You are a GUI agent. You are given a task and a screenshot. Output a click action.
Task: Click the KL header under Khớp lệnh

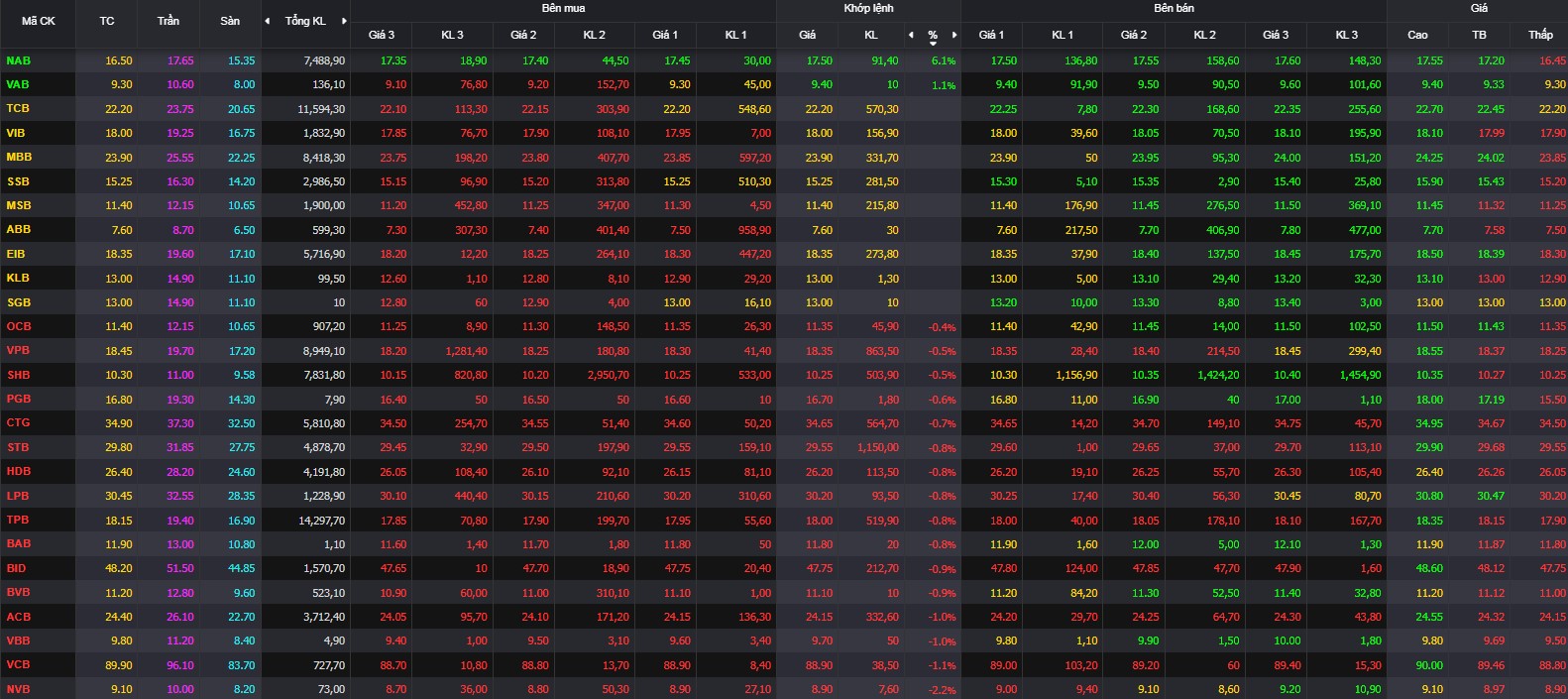(871, 35)
